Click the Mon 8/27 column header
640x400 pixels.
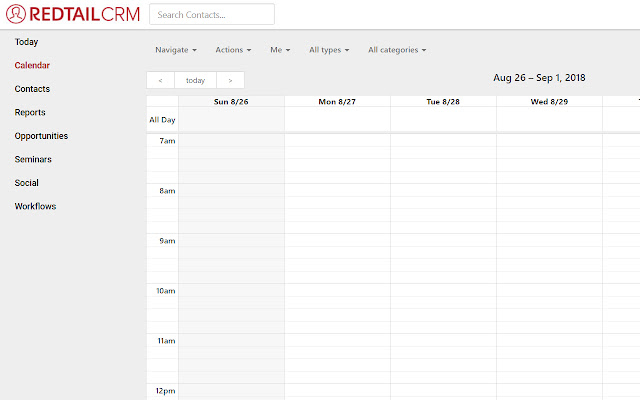pos(337,102)
